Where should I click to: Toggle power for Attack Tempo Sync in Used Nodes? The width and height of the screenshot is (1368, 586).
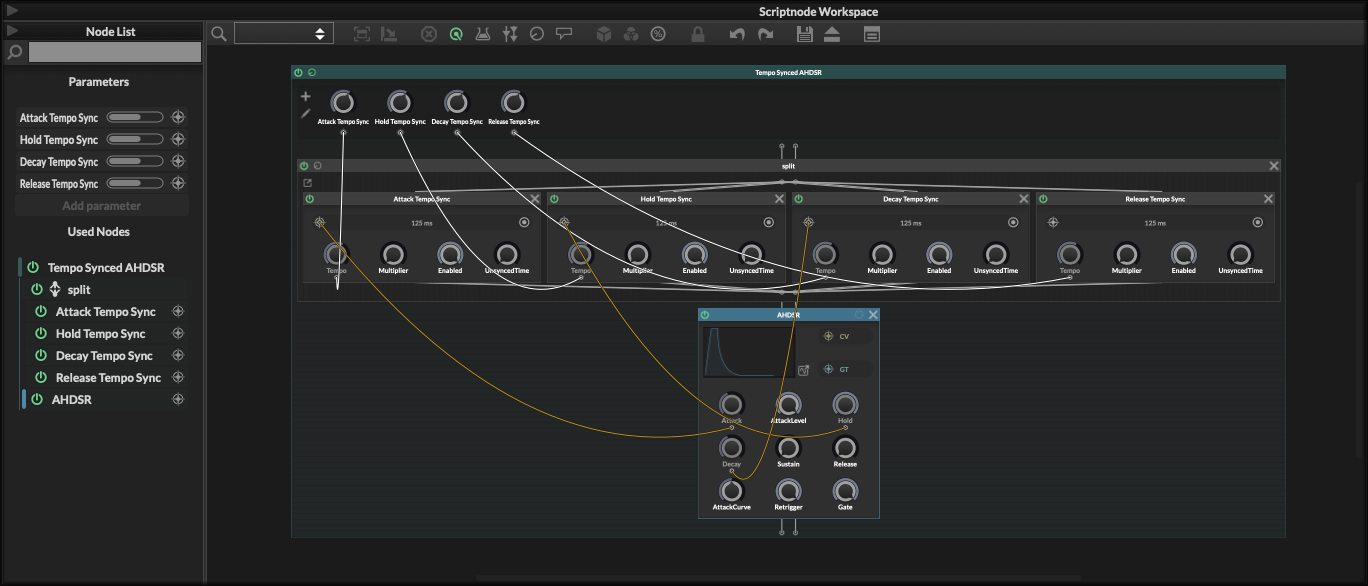41,312
